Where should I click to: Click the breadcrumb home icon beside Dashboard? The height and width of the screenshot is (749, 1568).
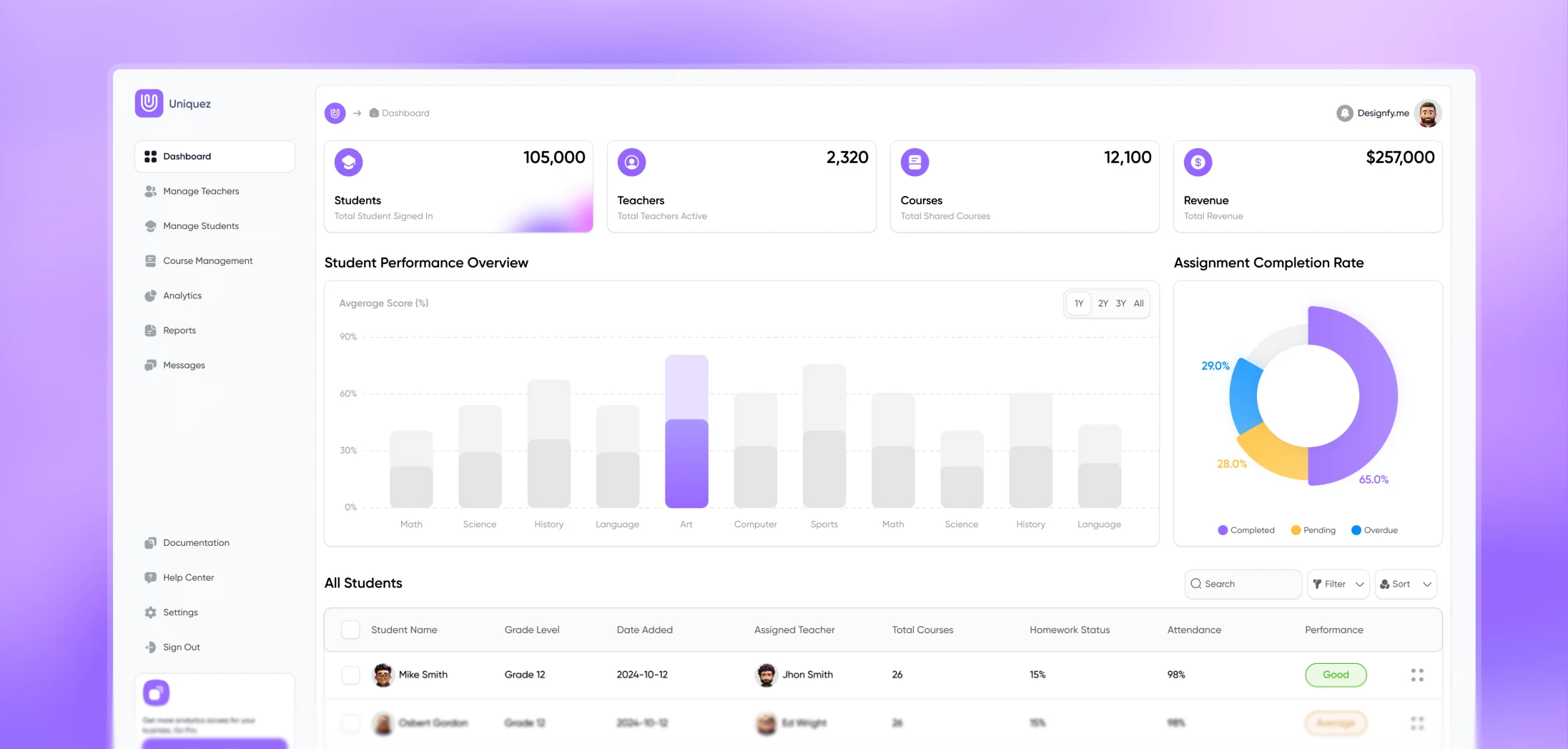(x=374, y=113)
